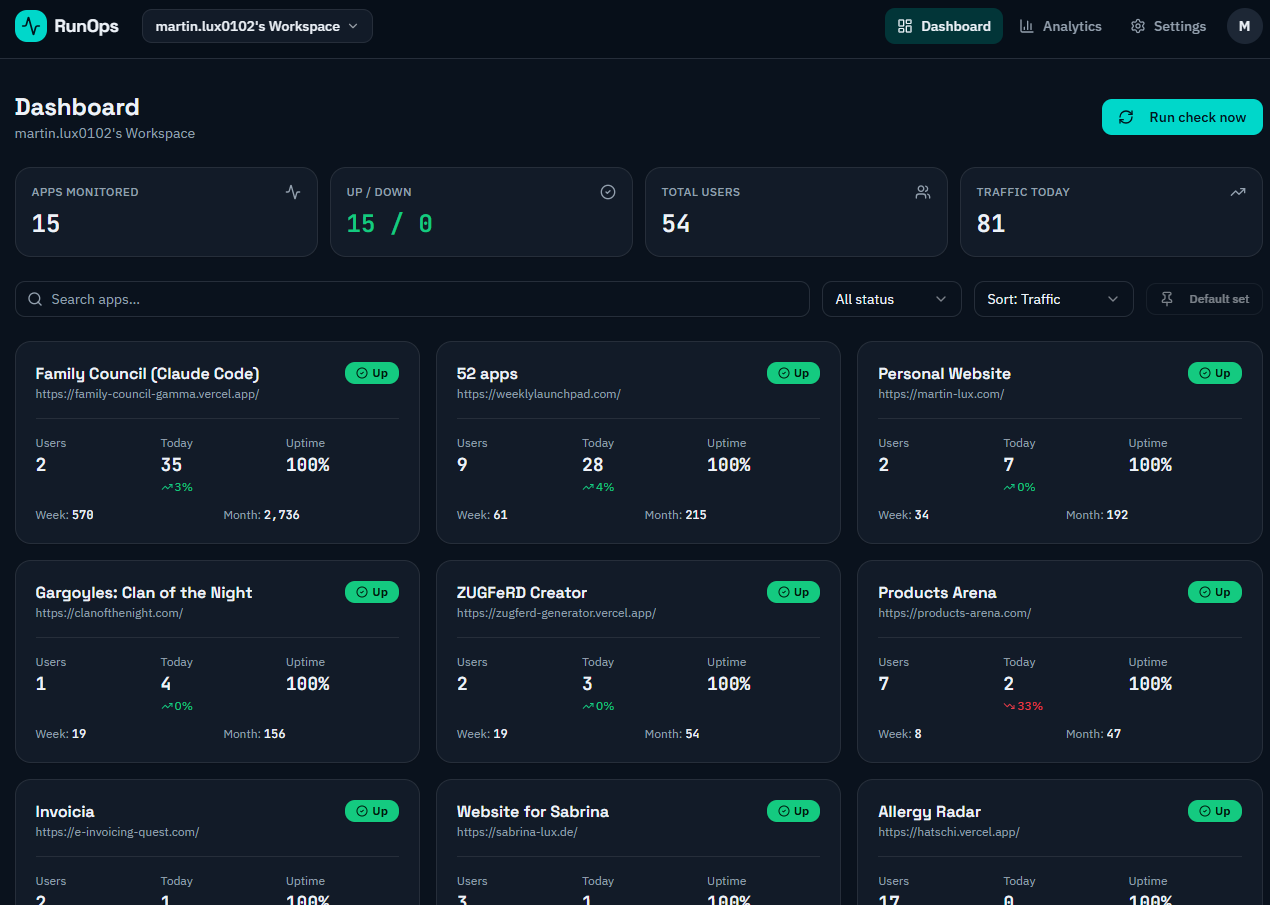Screen dimensions: 1270x905
Task: Click the Traffic Today value 81
Action: [991, 224]
